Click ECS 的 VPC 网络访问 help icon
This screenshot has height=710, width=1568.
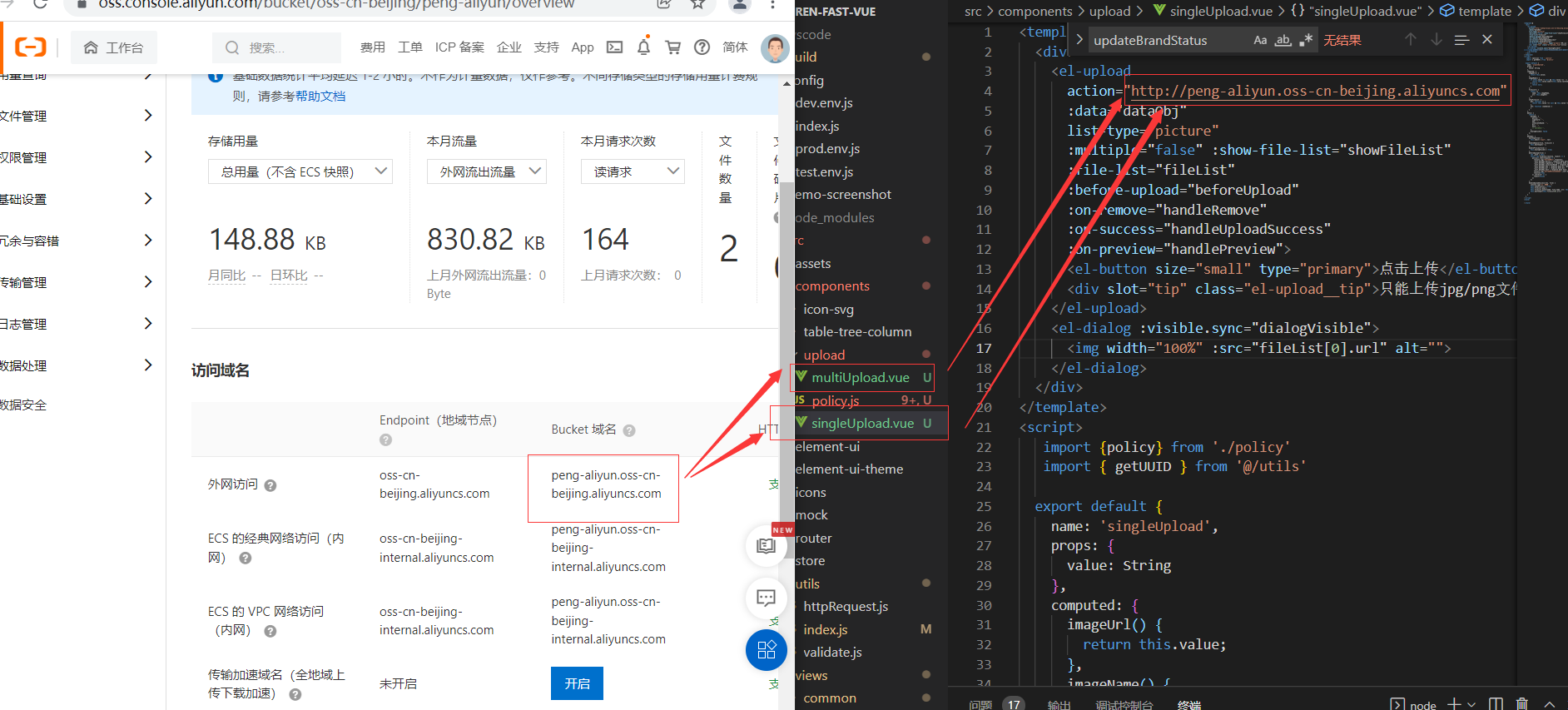pos(270,631)
